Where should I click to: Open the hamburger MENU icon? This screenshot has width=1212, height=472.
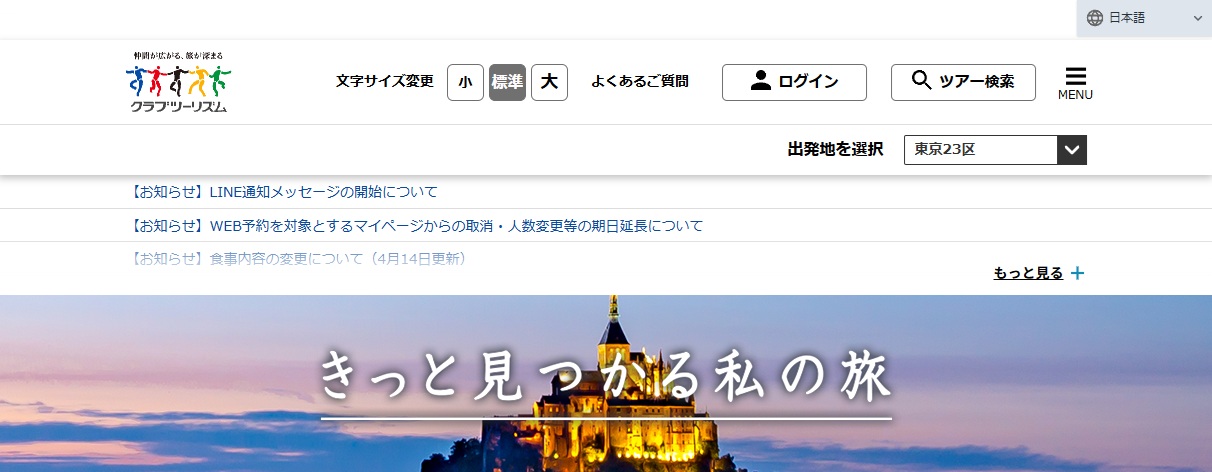[1076, 77]
